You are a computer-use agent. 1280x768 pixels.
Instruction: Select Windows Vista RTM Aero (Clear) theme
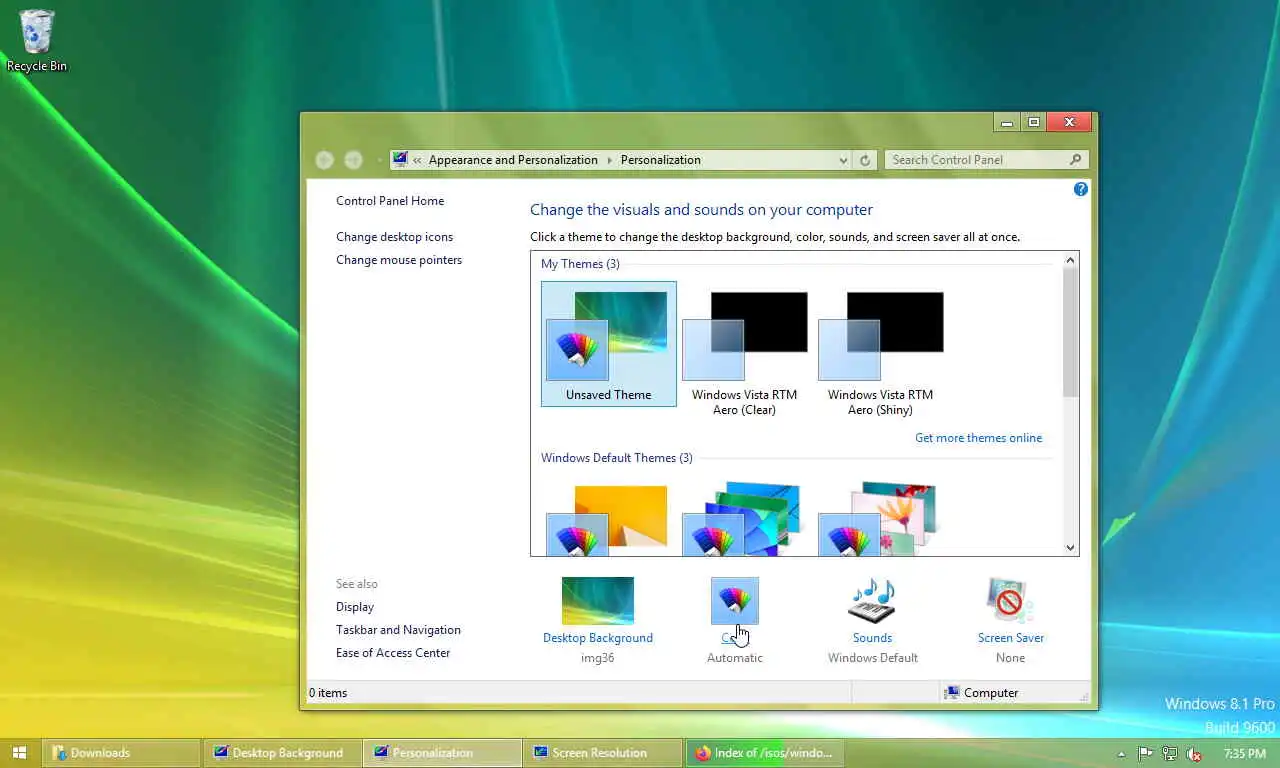point(745,351)
